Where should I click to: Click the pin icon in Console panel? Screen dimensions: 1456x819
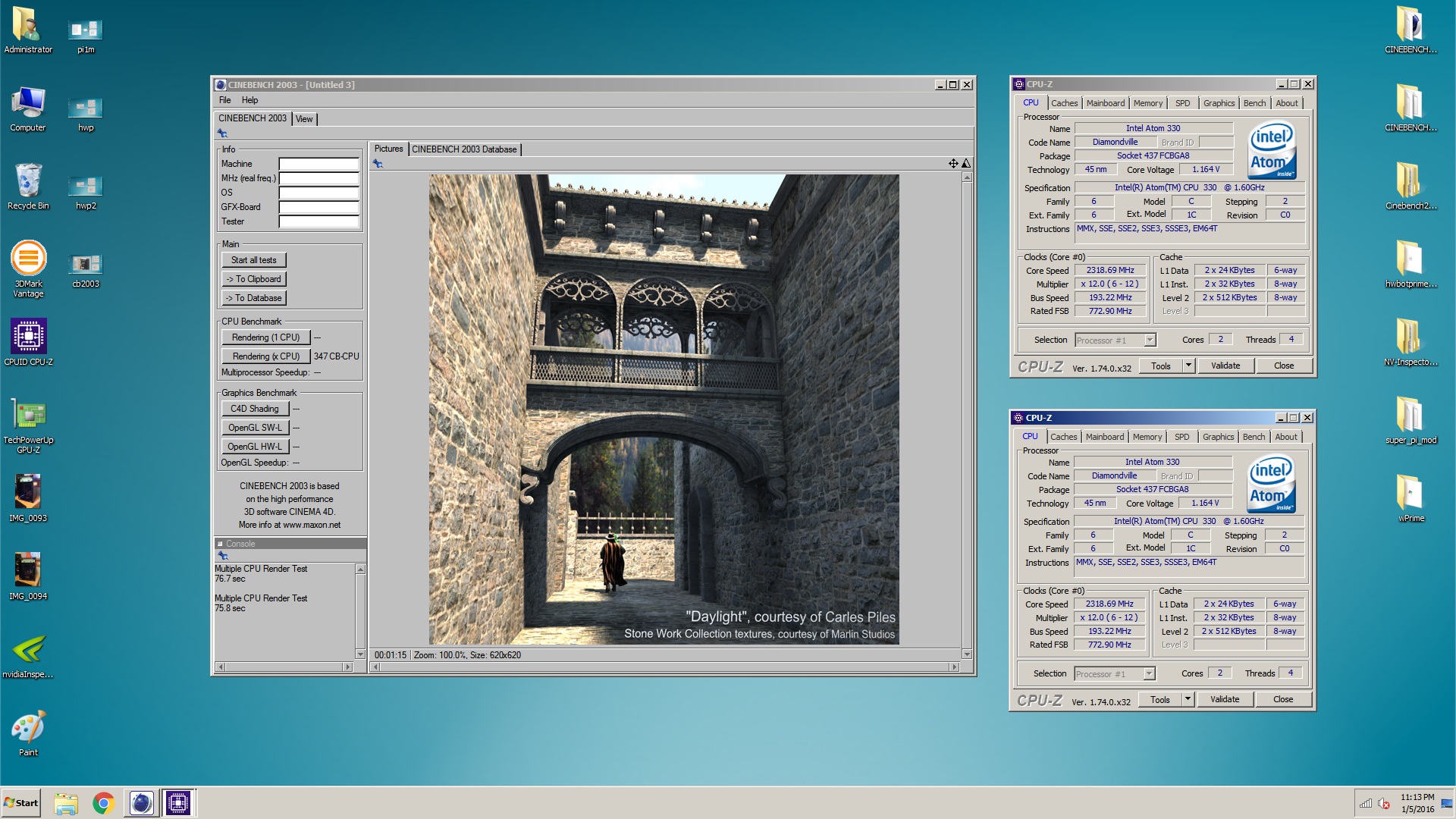point(223,556)
